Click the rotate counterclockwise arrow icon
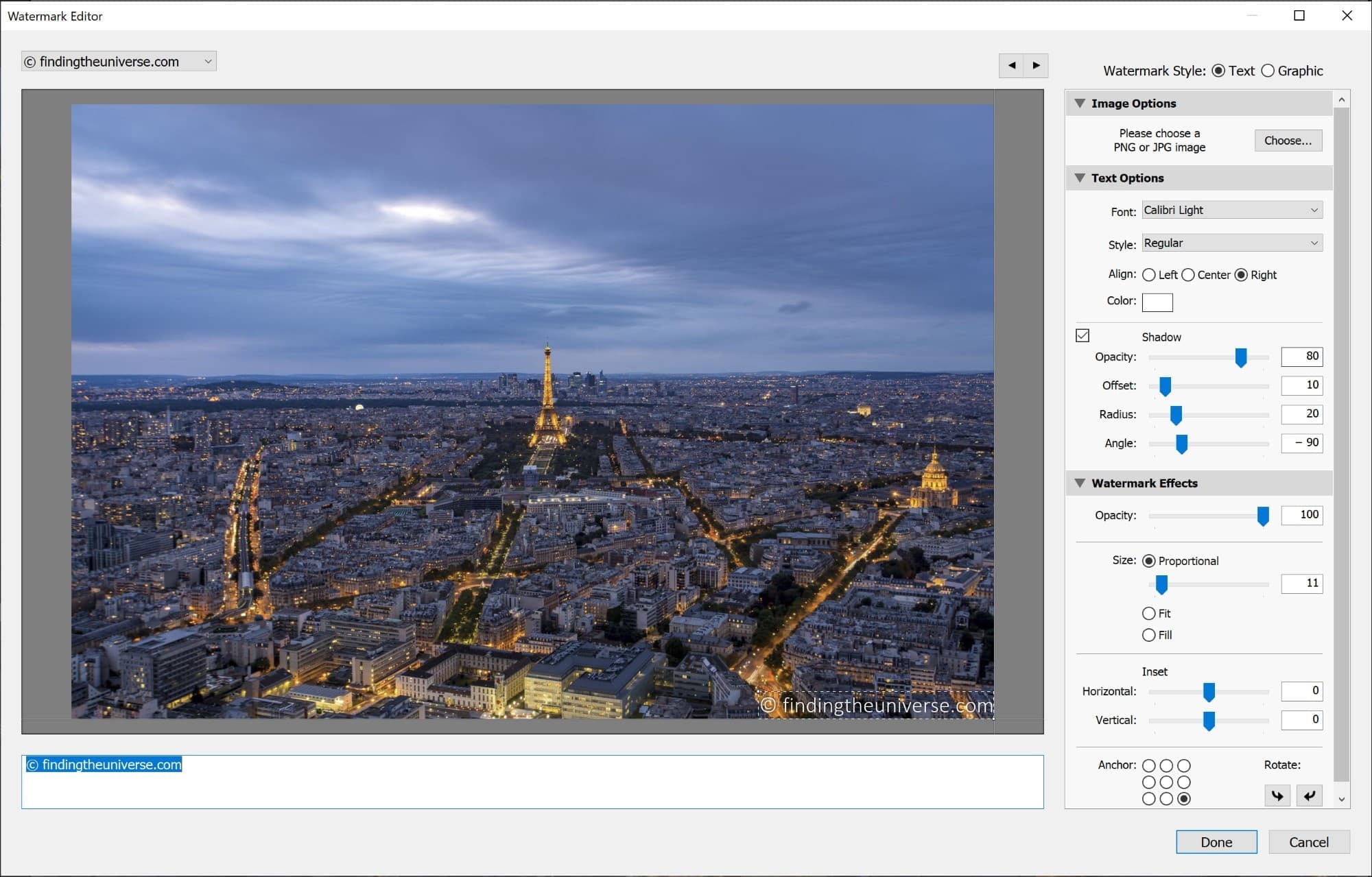The image size is (1372, 877). tap(1309, 796)
